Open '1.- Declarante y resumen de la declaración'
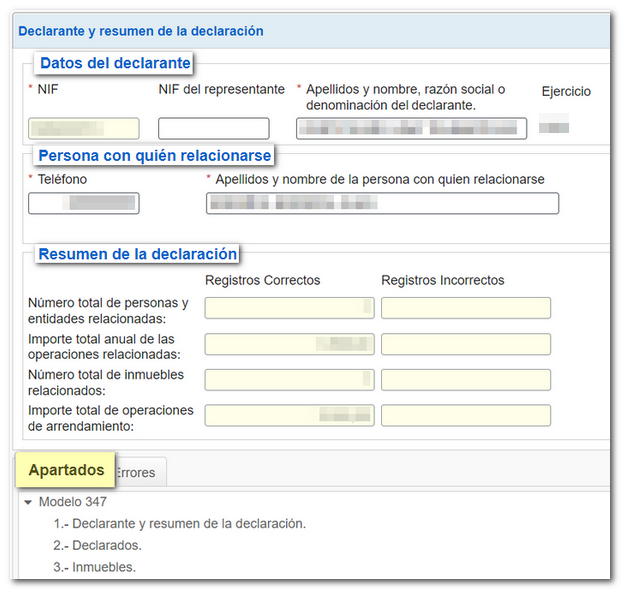 pos(180,523)
